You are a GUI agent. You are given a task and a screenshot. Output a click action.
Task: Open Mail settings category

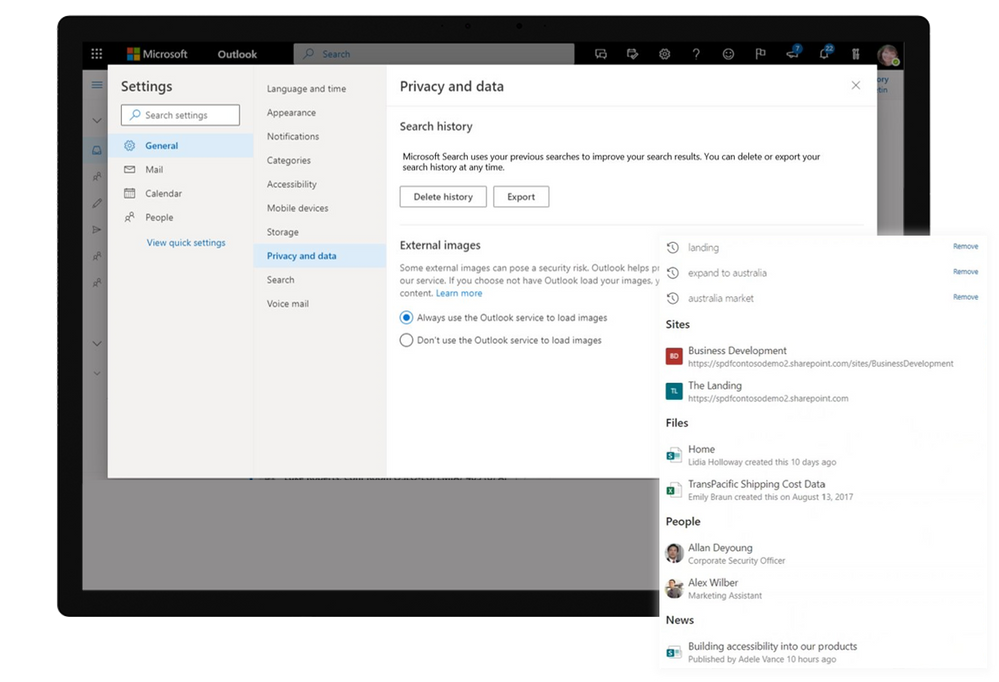[180, 170]
